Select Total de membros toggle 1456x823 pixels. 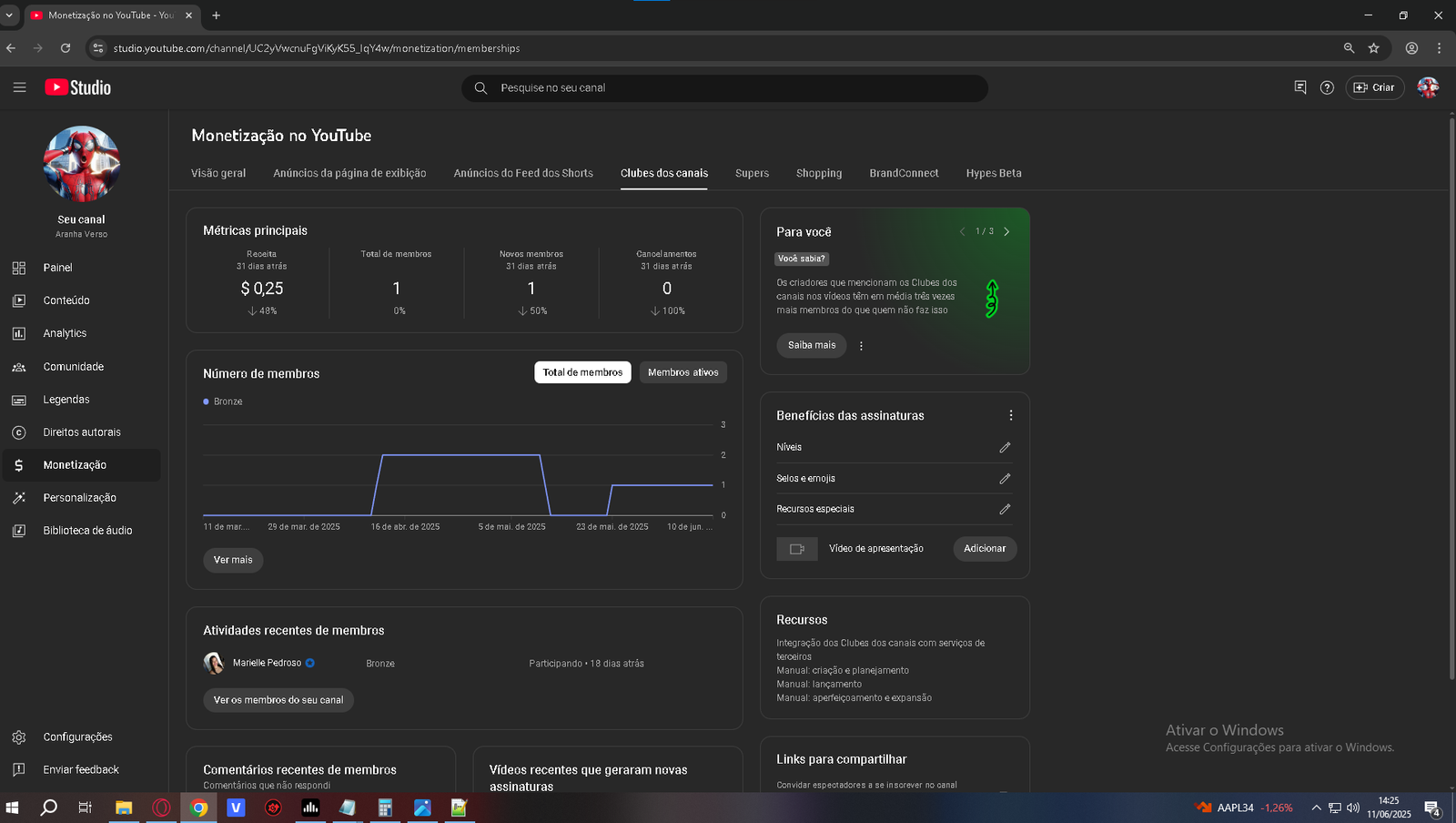(x=582, y=372)
